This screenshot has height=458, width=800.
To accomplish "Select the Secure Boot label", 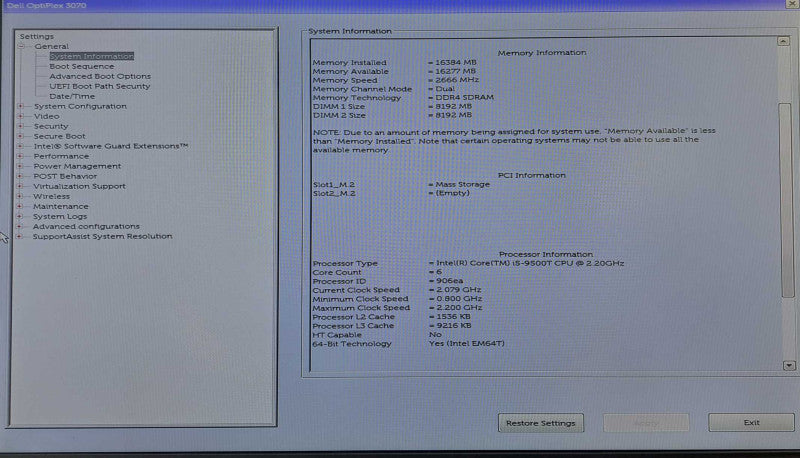I will click(x=59, y=136).
